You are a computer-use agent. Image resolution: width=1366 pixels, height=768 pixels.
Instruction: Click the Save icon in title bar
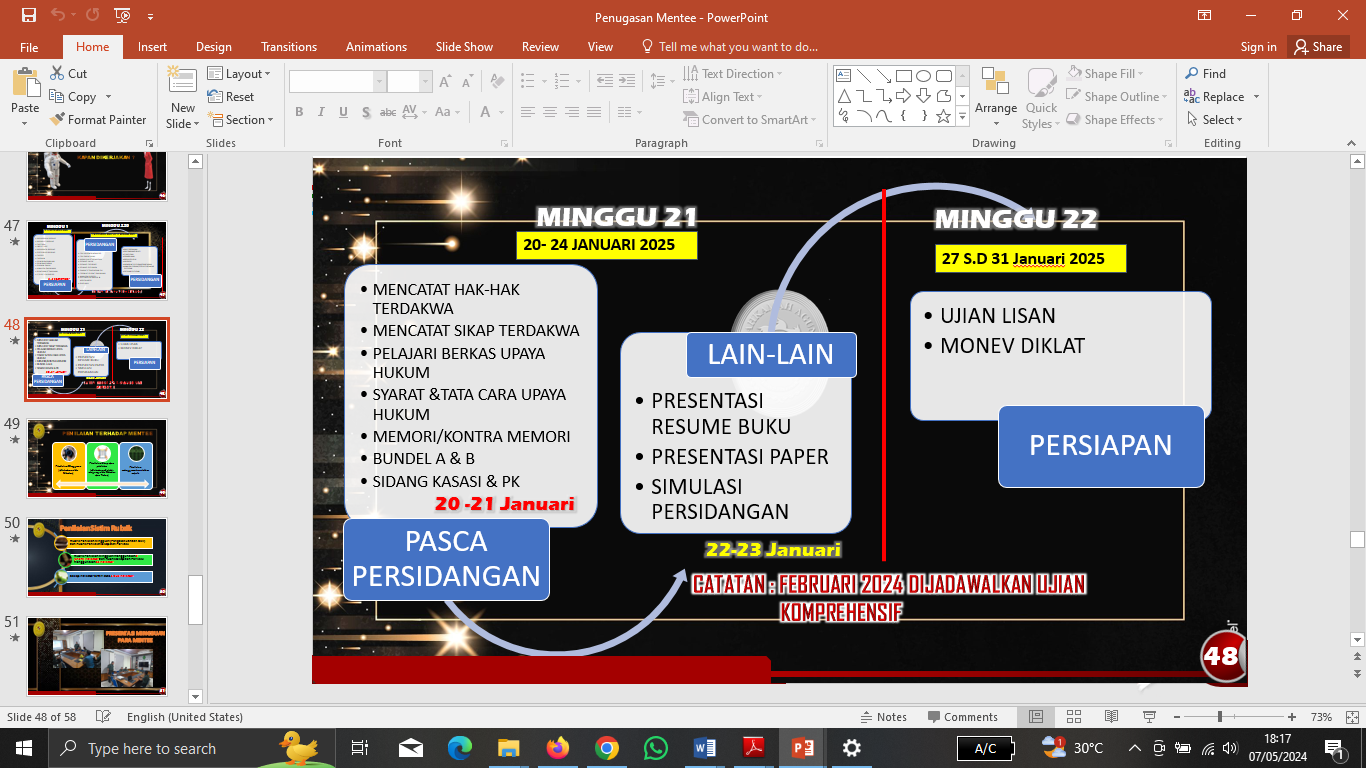[x=28, y=16]
